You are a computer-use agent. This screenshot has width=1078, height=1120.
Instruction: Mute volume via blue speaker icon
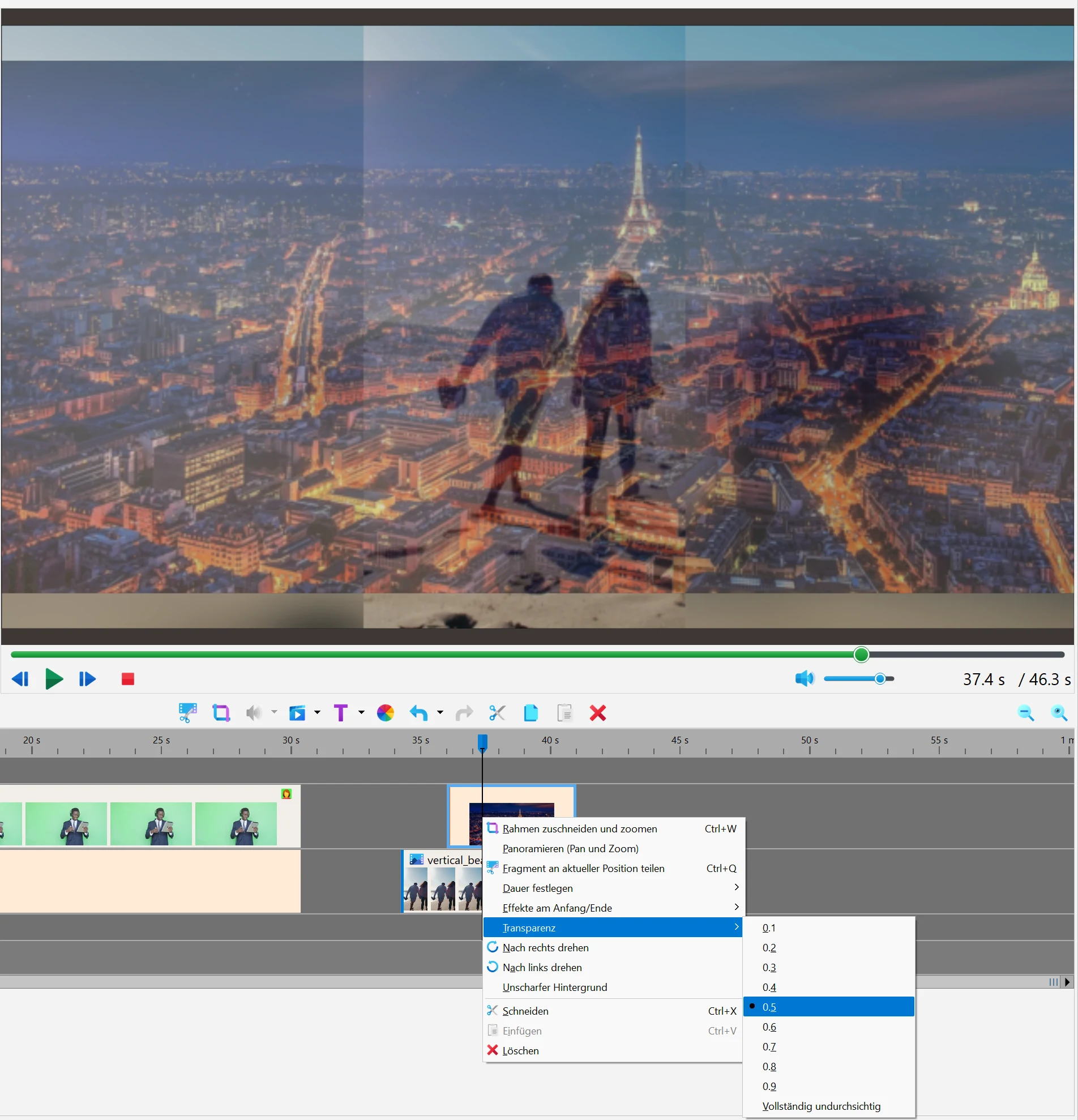pyautogui.click(x=805, y=678)
